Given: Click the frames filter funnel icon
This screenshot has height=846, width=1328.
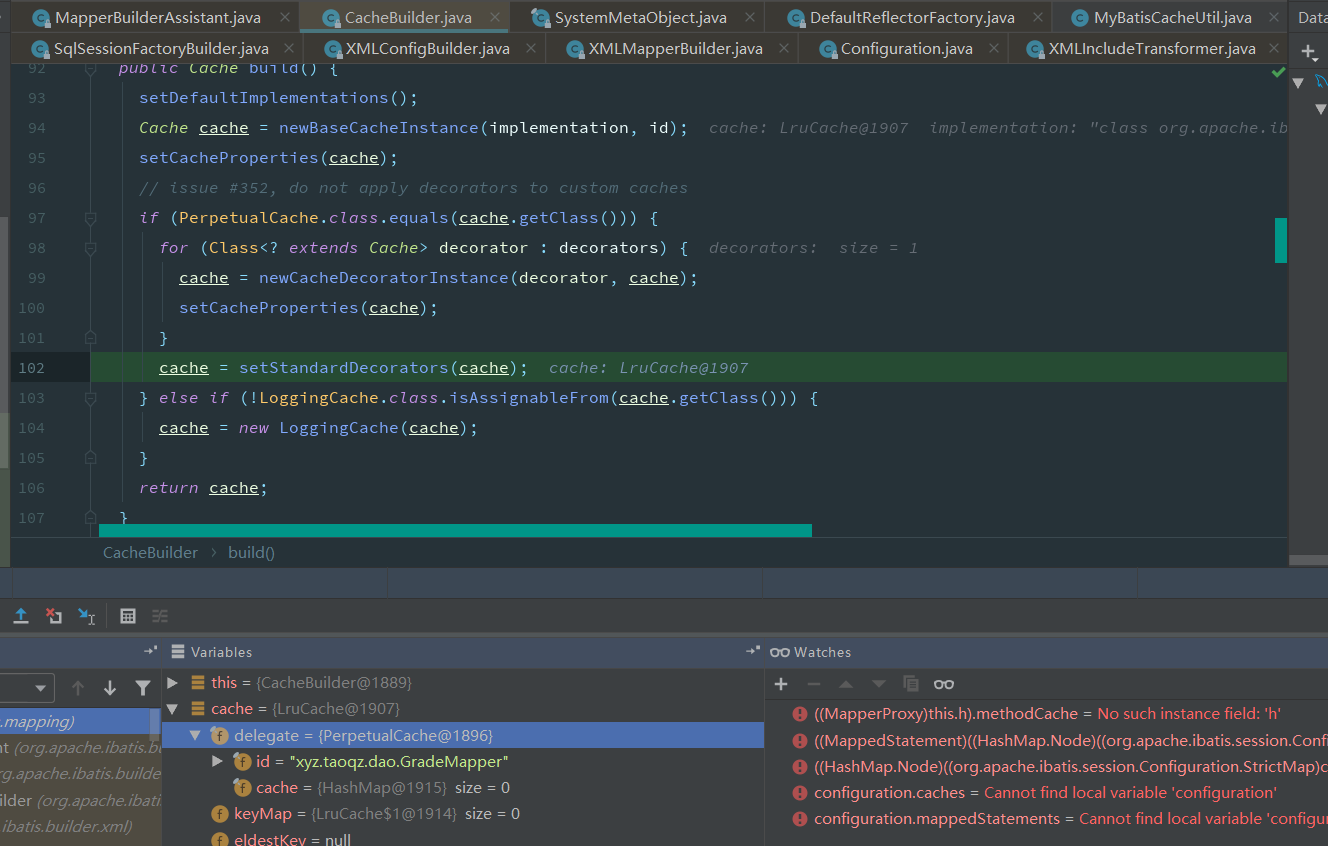Looking at the screenshot, I should 143,688.
